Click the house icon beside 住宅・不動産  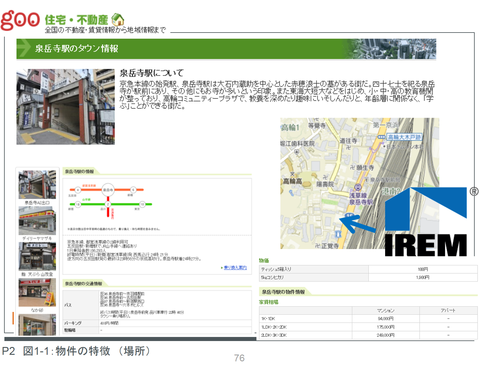click(x=118, y=20)
